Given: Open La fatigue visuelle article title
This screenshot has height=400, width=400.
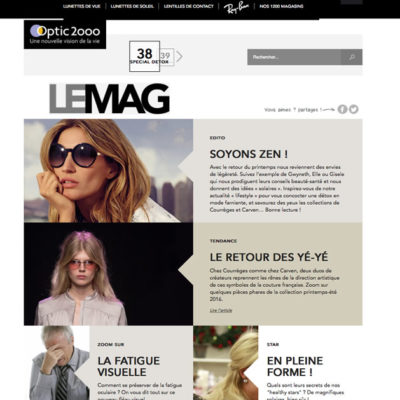Looking at the screenshot, I should point(129,366).
